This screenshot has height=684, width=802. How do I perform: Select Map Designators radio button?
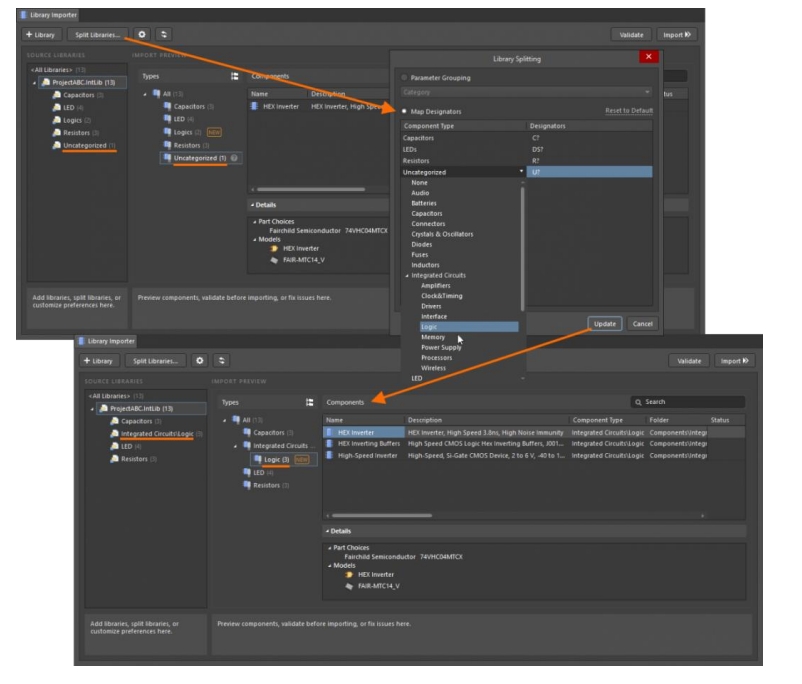tap(404, 111)
